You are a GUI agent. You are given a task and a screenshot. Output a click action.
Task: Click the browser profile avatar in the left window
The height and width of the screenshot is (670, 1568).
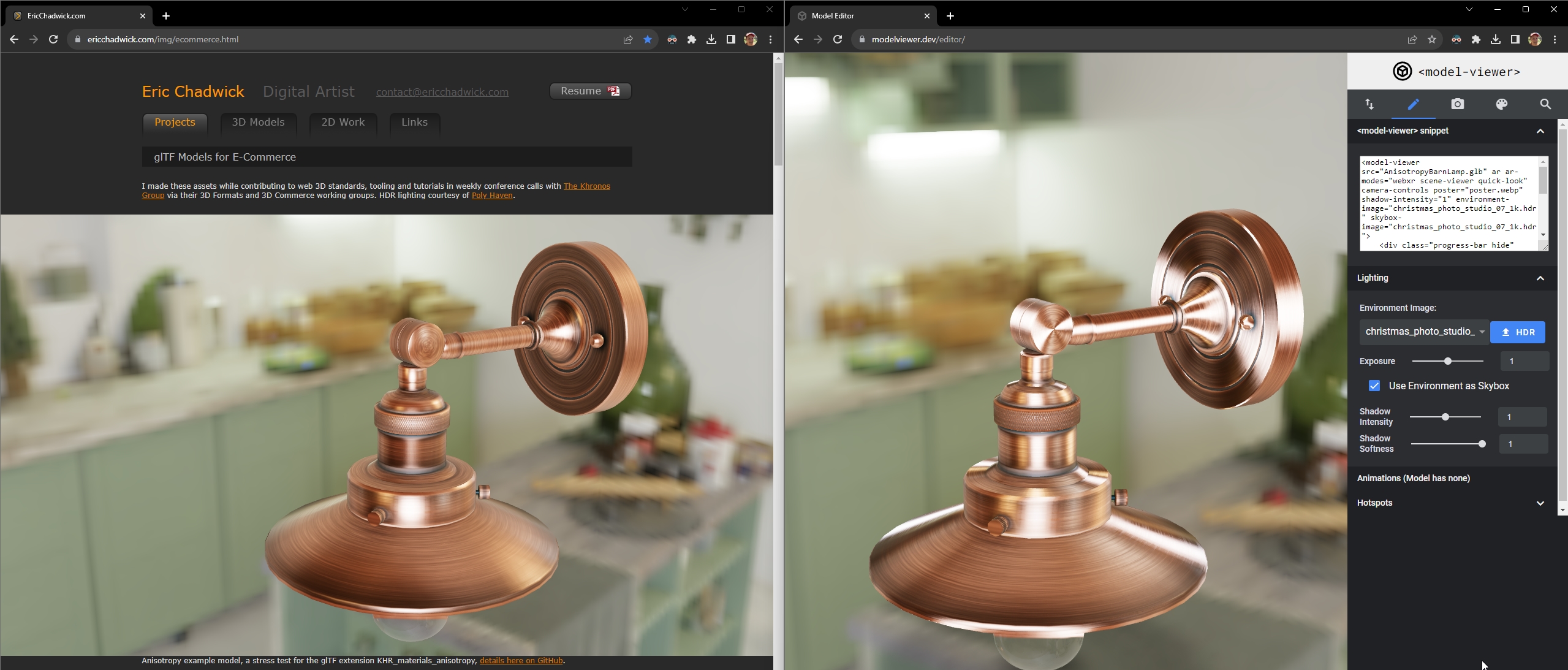(750, 39)
